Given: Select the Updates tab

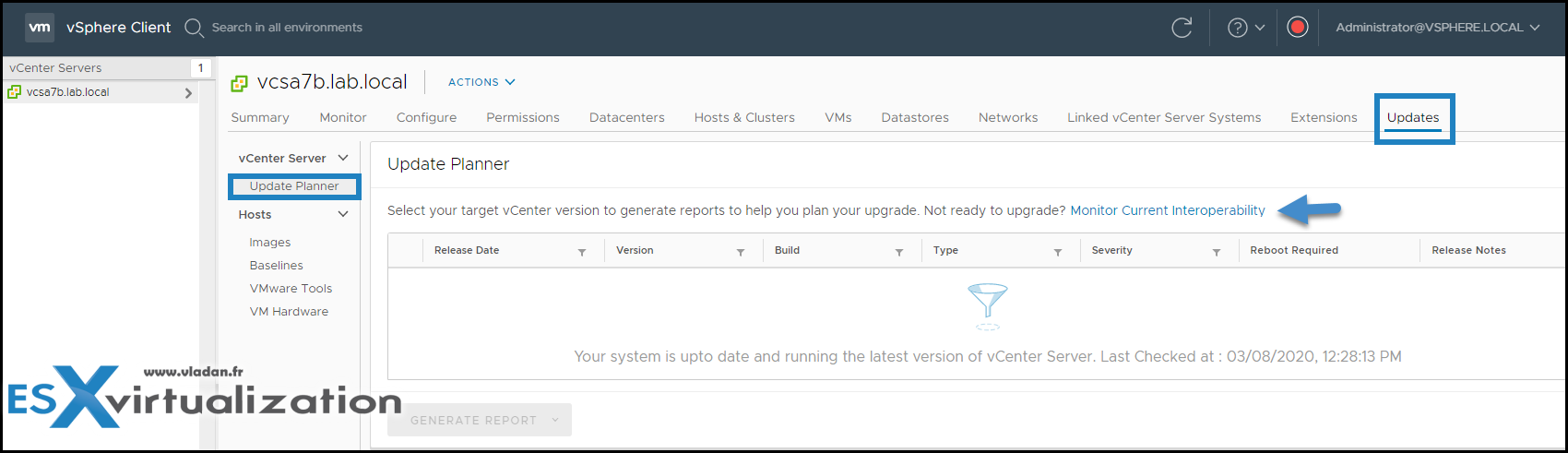Looking at the screenshot, I should coord(1413,117).
